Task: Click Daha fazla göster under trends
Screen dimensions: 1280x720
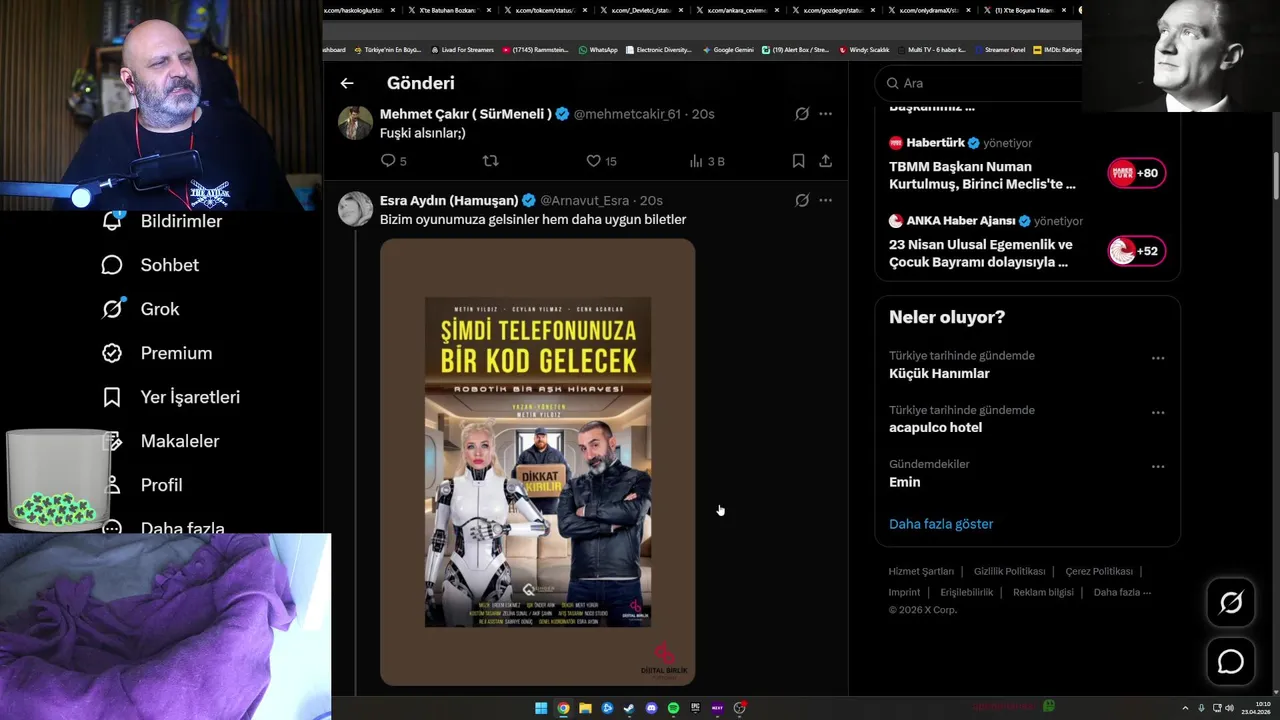Action: pyautogui.click(x=941, y=524)
